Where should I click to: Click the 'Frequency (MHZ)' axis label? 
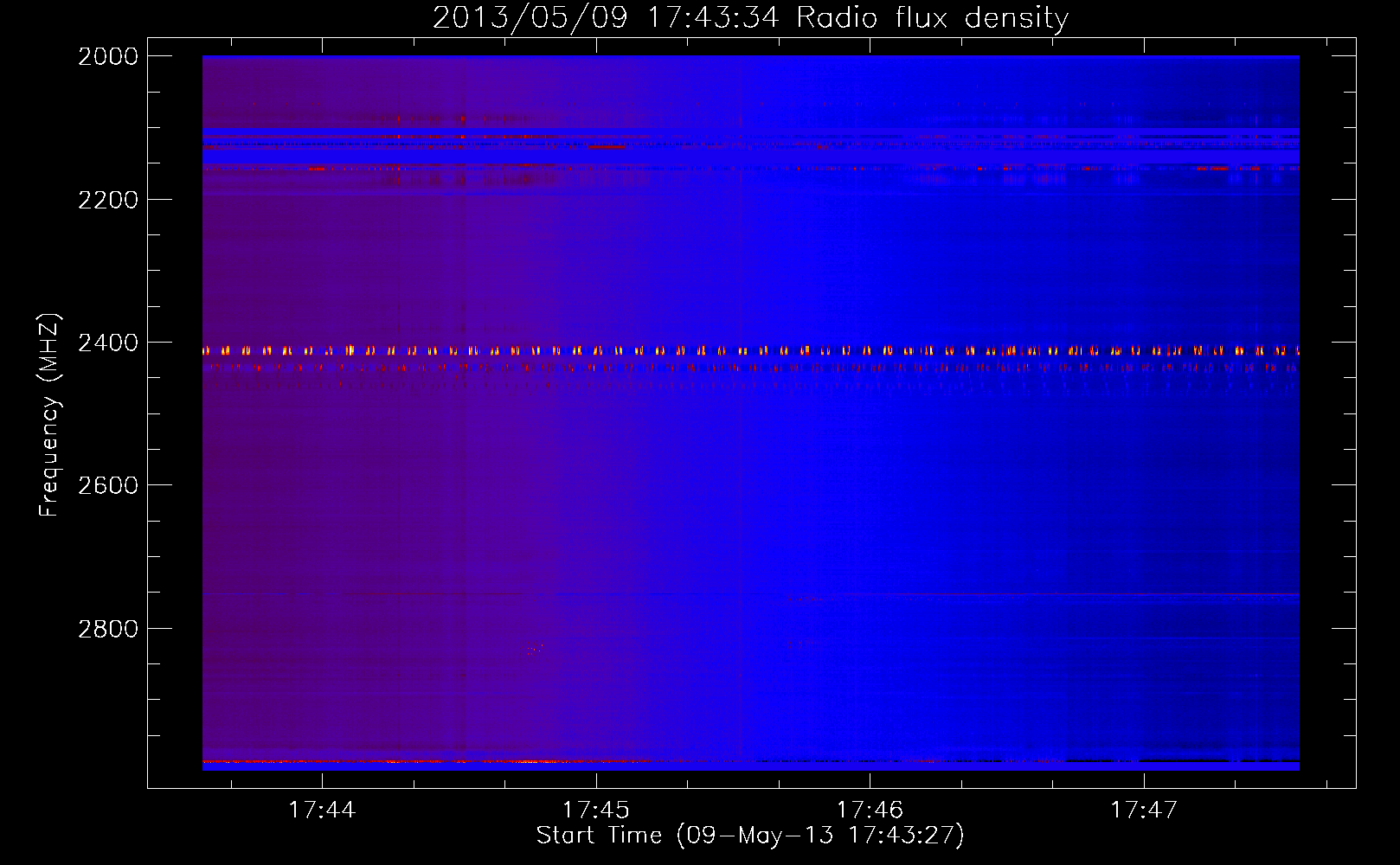point(49,415)
